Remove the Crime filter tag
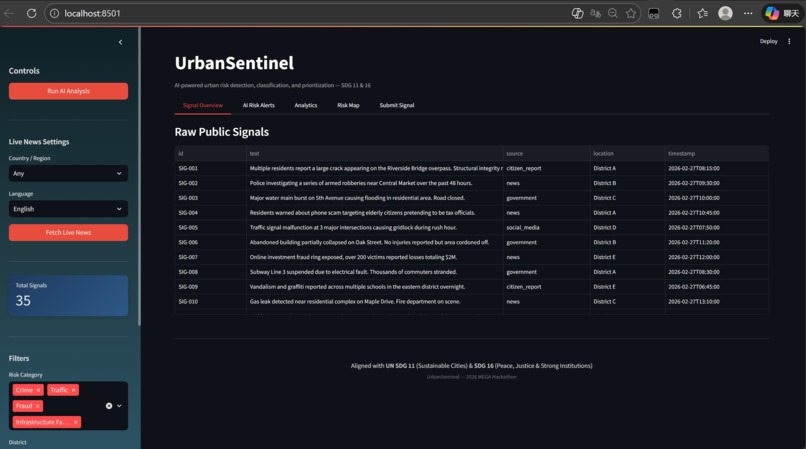This screenshot has height=449, width=806. 38,390
